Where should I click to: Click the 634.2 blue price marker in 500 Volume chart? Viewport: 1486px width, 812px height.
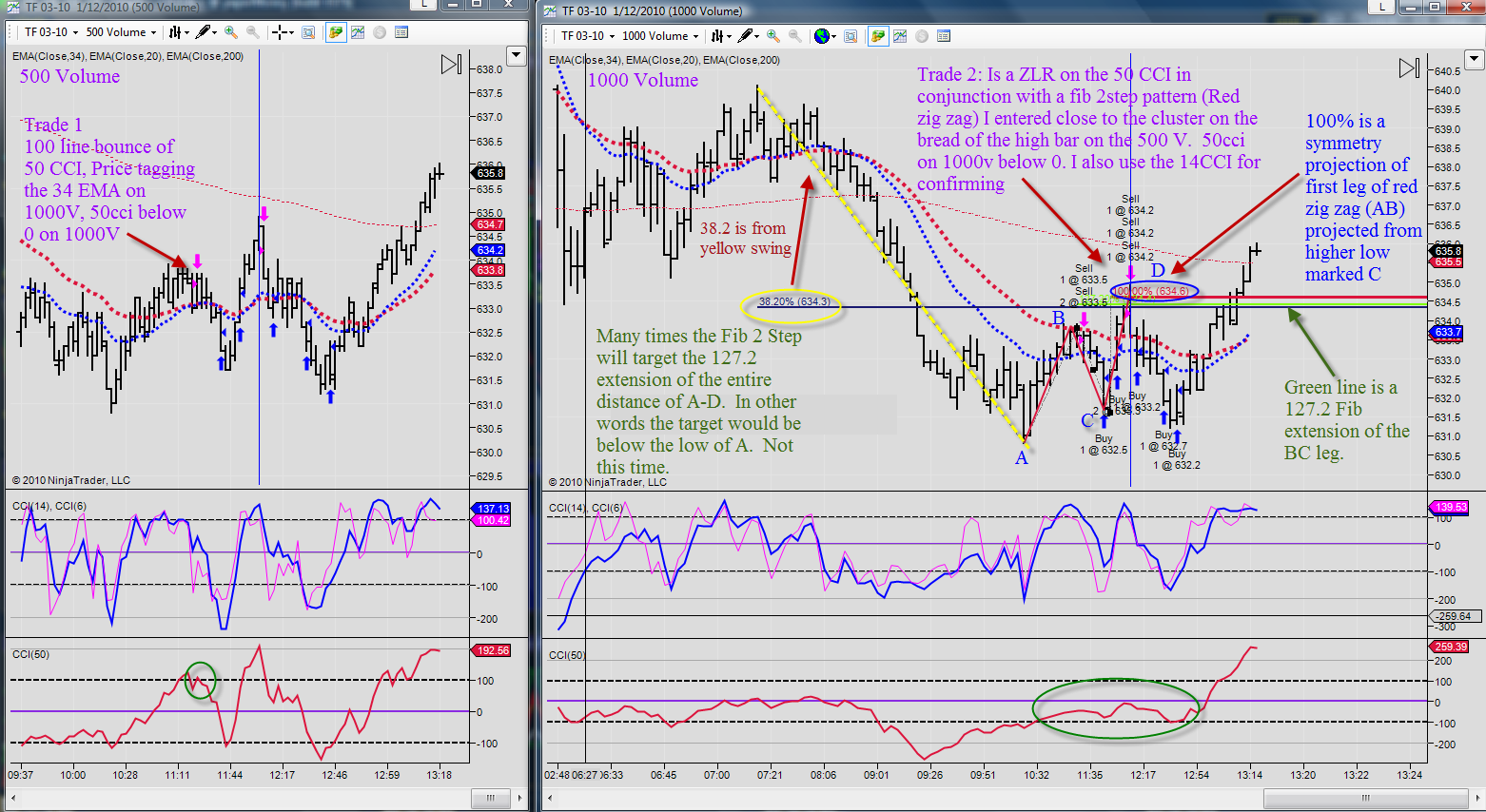(x=490, y=250)
